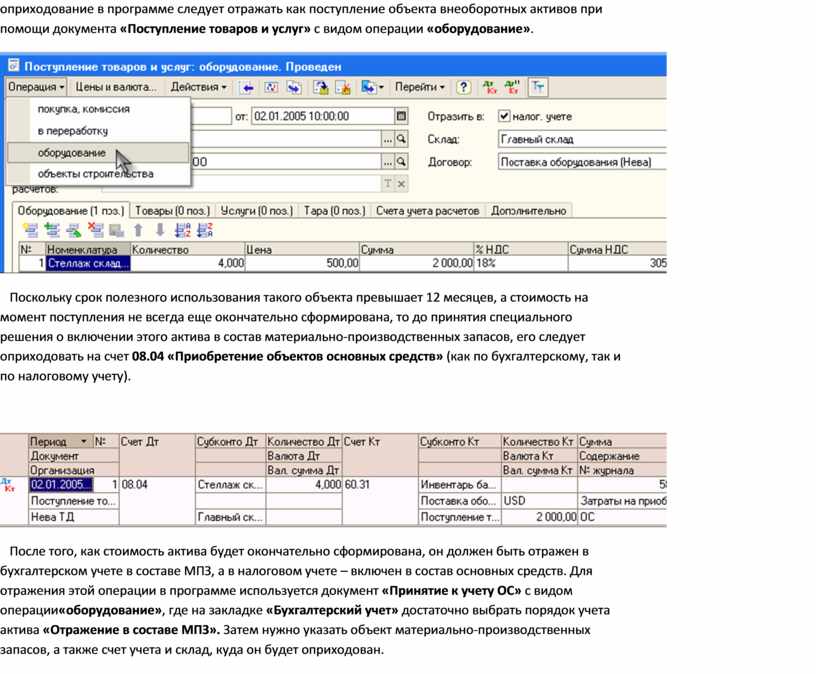The width and height of the screenshot is (816, 674).
Task: Click the document date field 02.01.2005 10:00:00
Action: [x=323, y=116]
